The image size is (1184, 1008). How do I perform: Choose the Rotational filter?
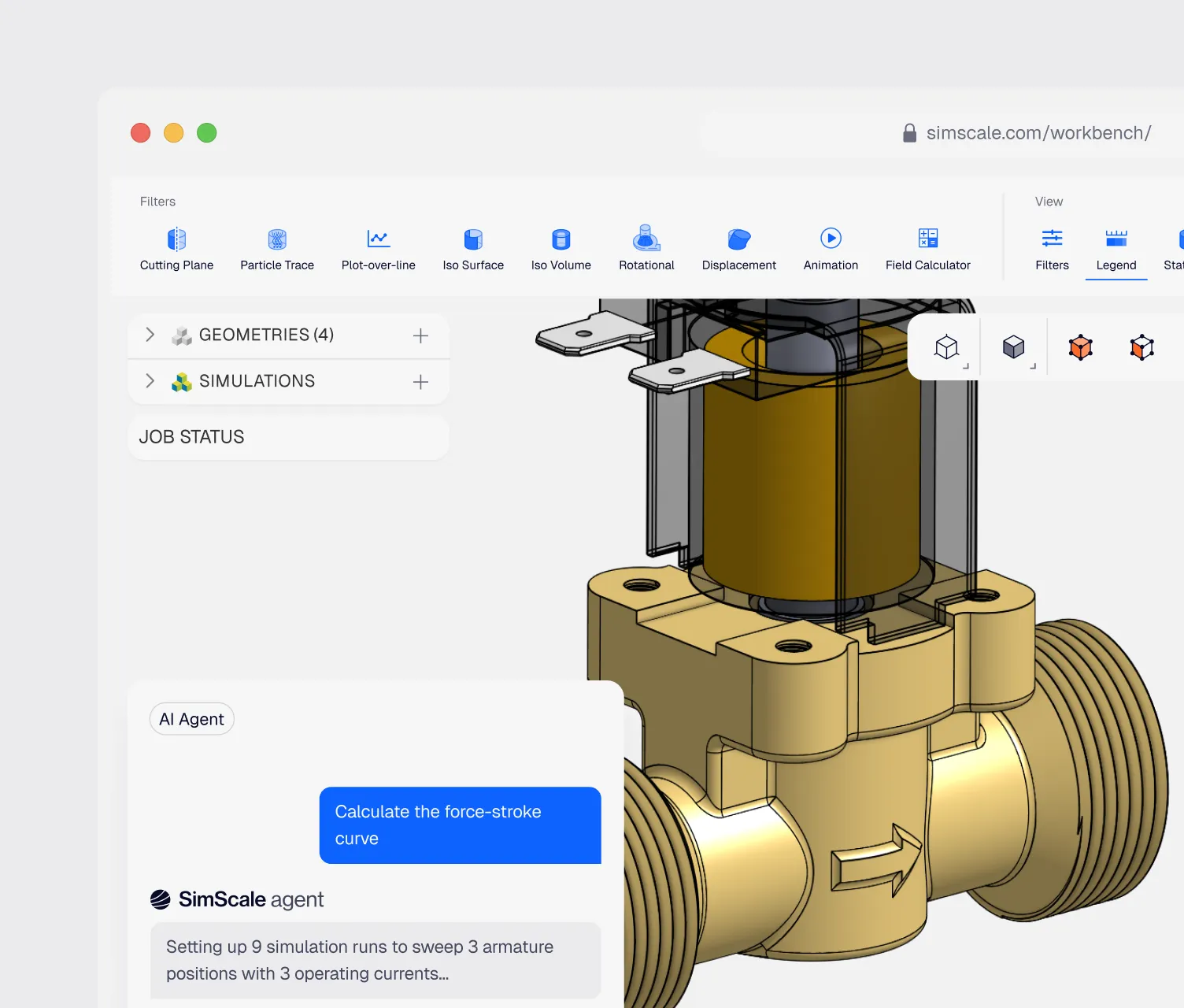click(646, 249)
